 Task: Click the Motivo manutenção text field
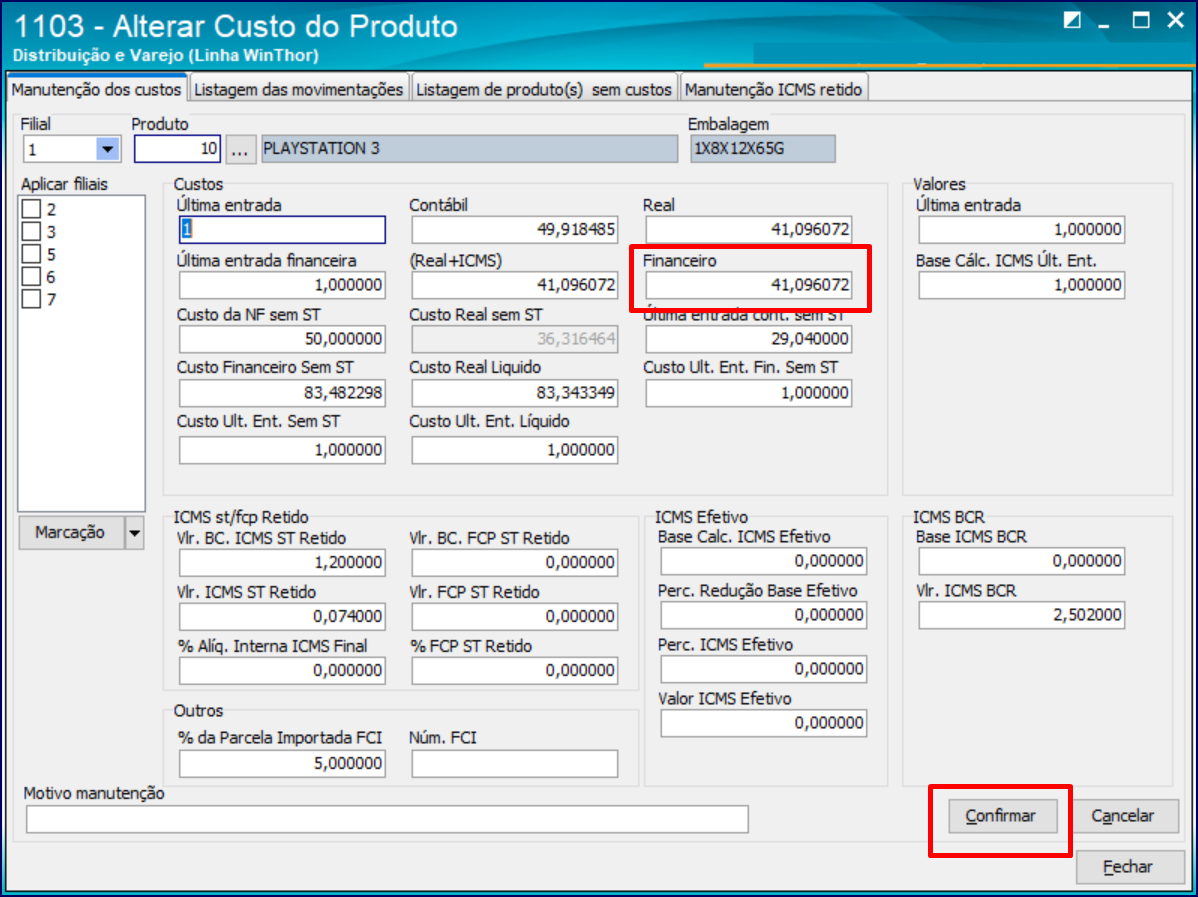(x=387, y=820)
